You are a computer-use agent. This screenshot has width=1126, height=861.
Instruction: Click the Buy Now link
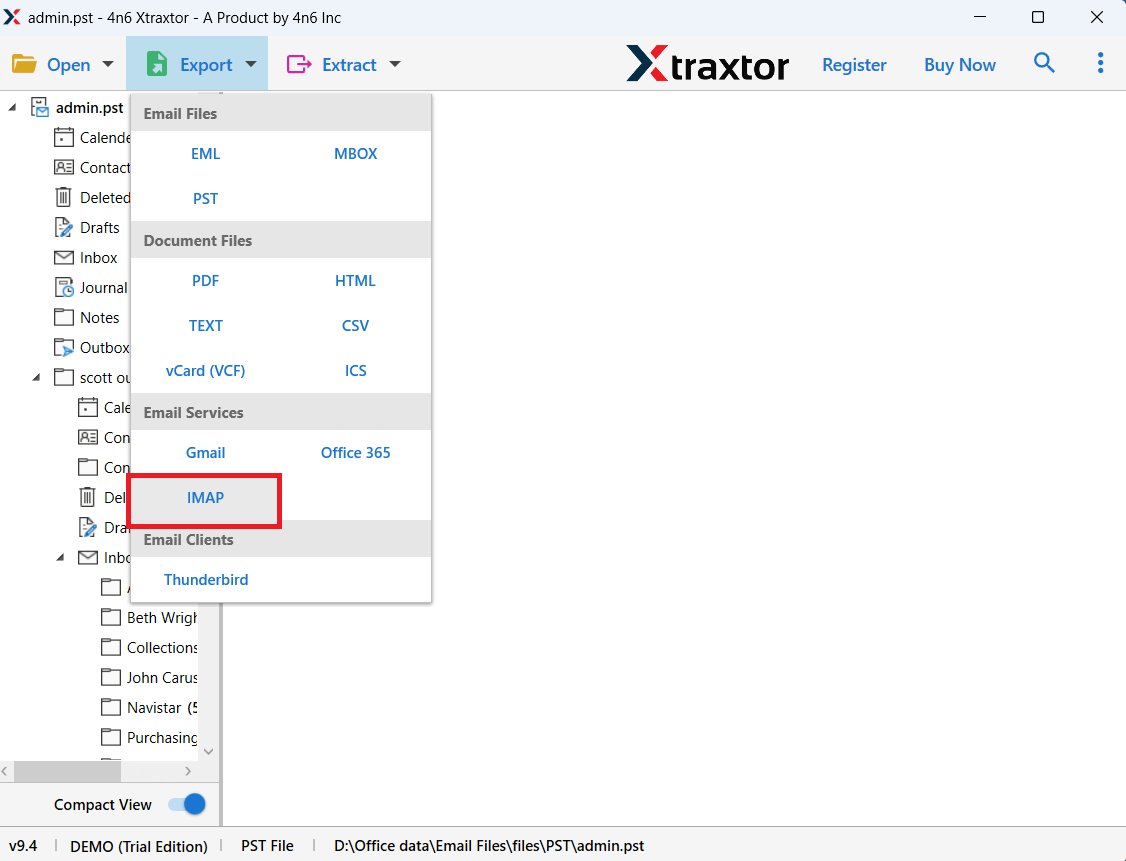tap(959, 63)
